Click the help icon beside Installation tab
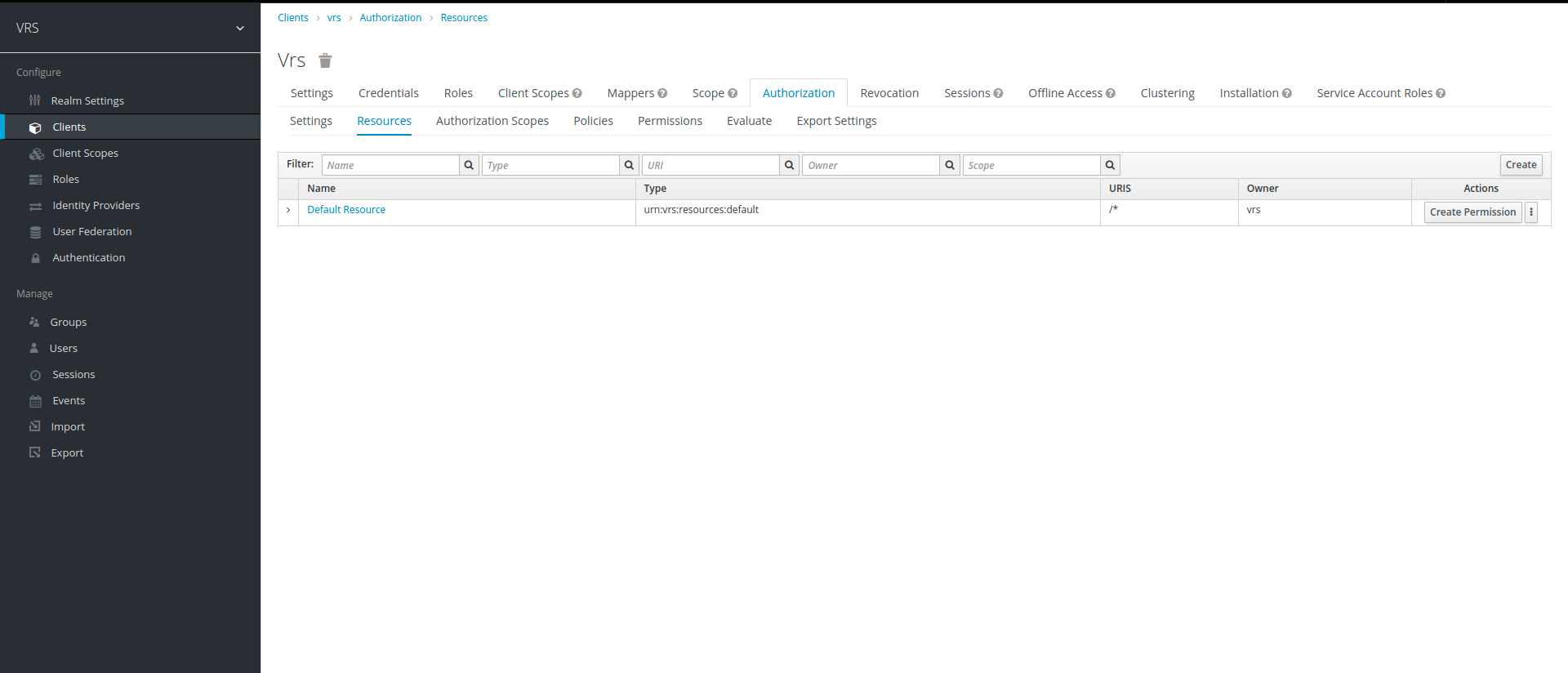This screenshot has width=1568, height=673. (x=1287, y=94)
